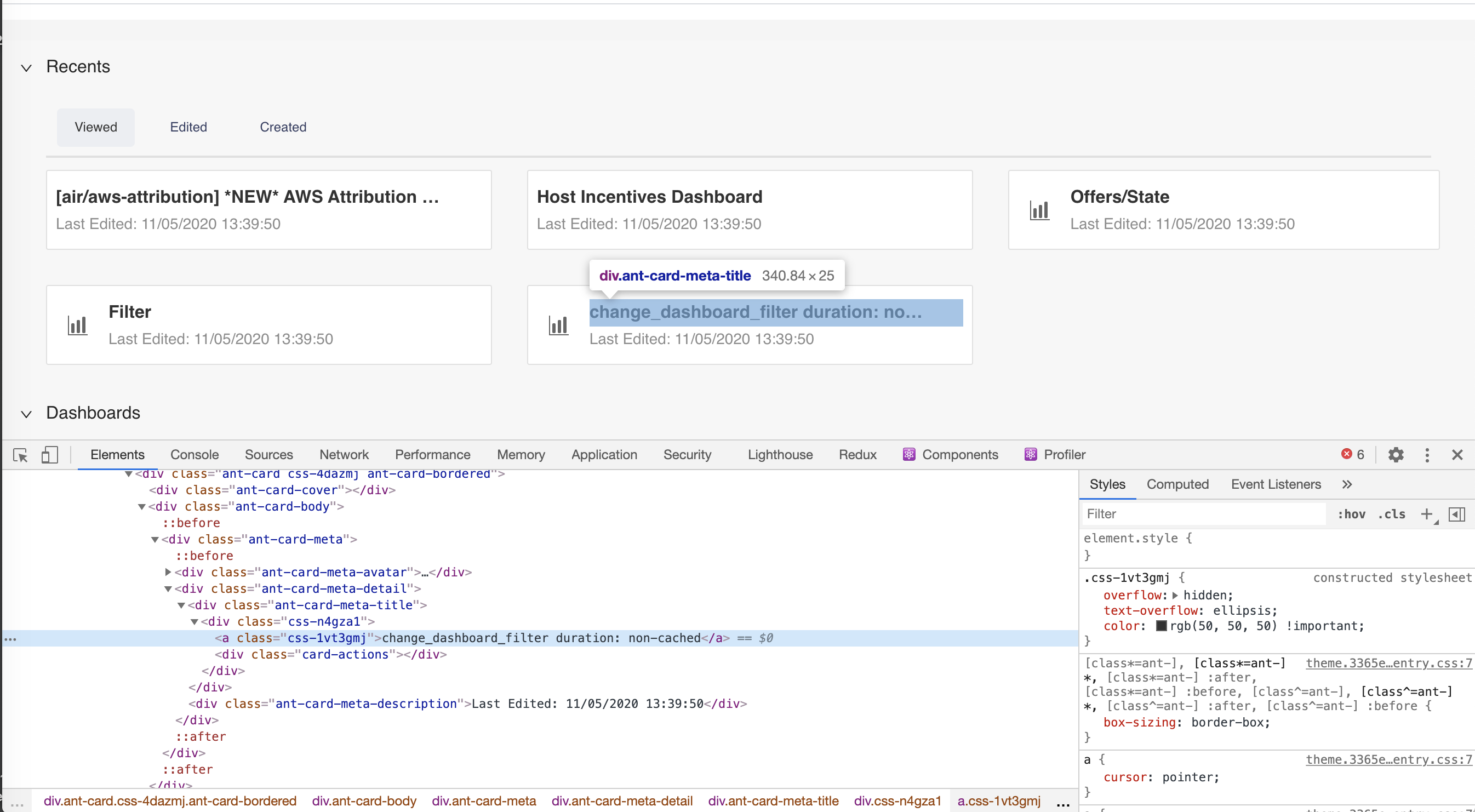Screen dimensions: 1475x812
Task: Collapse the Recents section chevron
Action: [26, 67]
